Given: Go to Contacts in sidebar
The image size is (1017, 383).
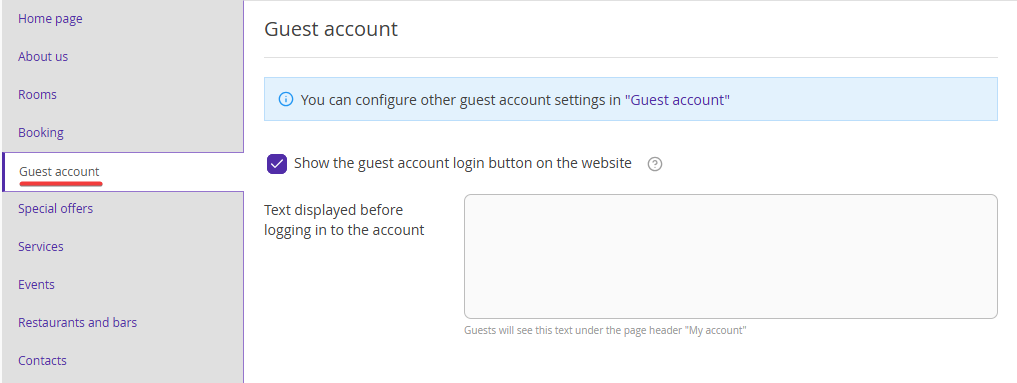Looking at the screenshot, I should pyautogui.click(x=42, y=360).
